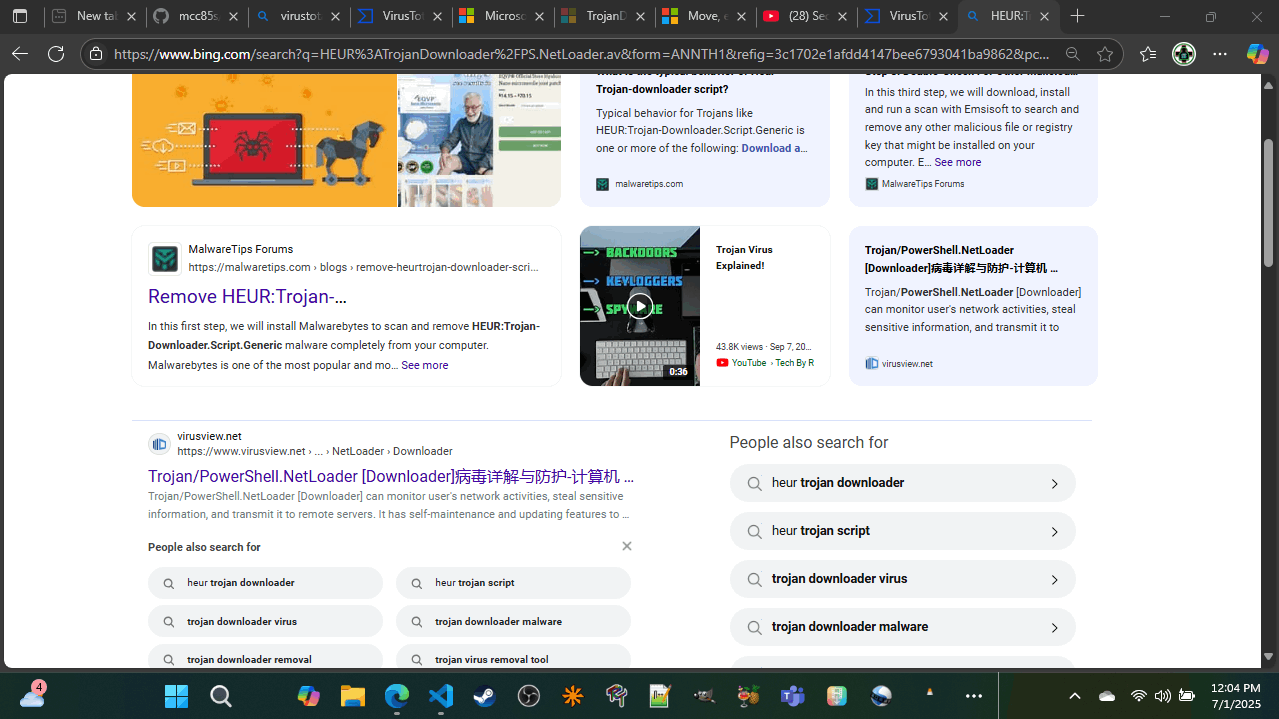Click the zoom magnifier icon in address bar
The height and width of the screenshot is (719, 1279).
[x=1071, y=54]
